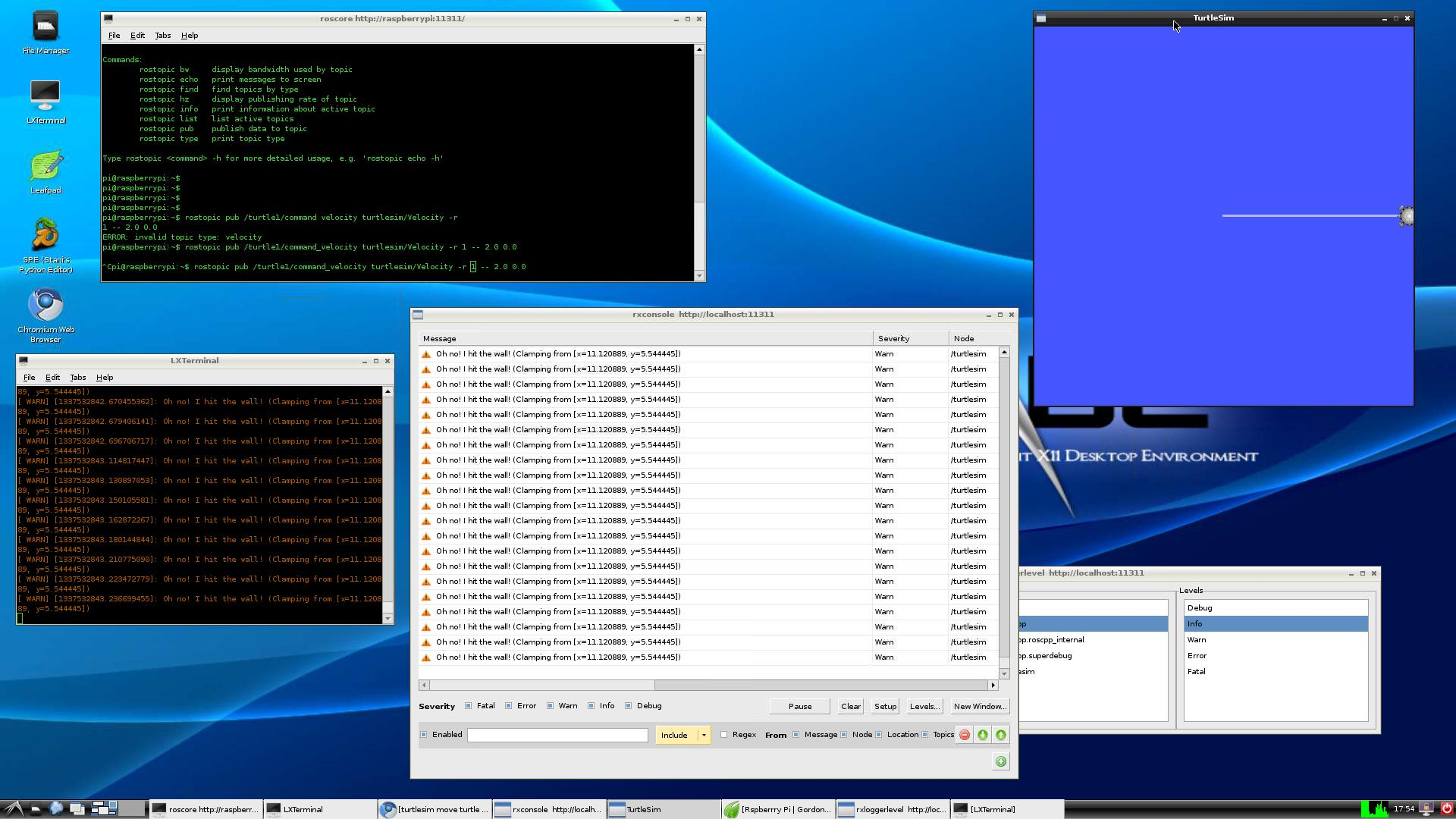Toggle the Fatal checkbox in Severity filter
The width and height of the screenshot is (1456, 819).
467,705
